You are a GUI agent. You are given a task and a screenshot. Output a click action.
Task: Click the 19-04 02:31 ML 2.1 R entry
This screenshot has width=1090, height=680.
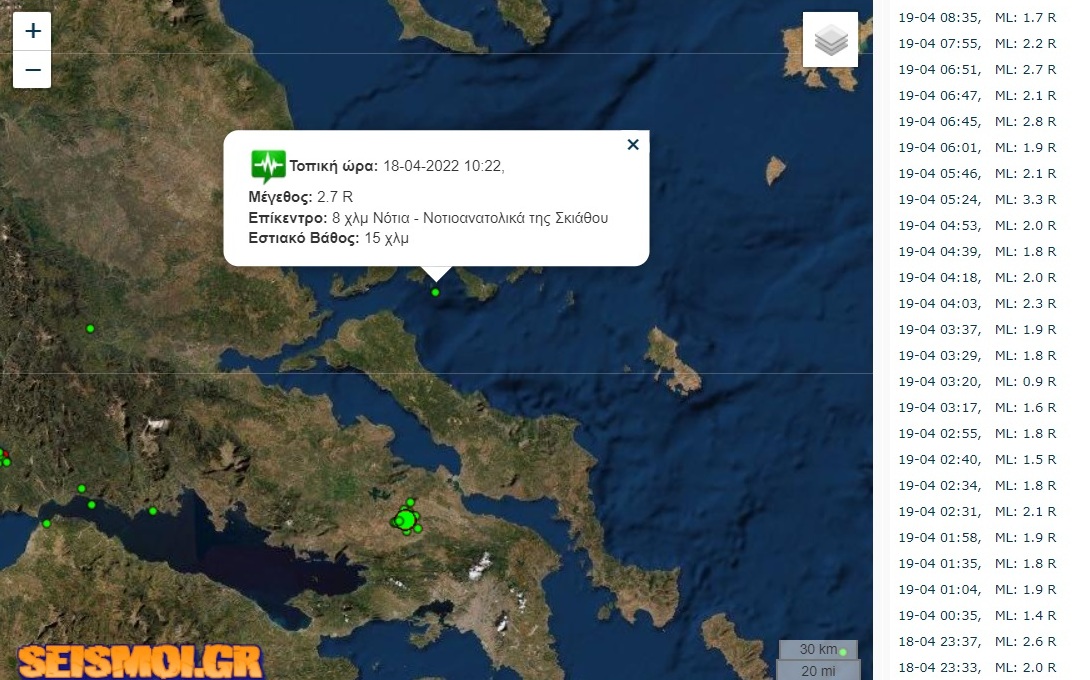point(977,512)
